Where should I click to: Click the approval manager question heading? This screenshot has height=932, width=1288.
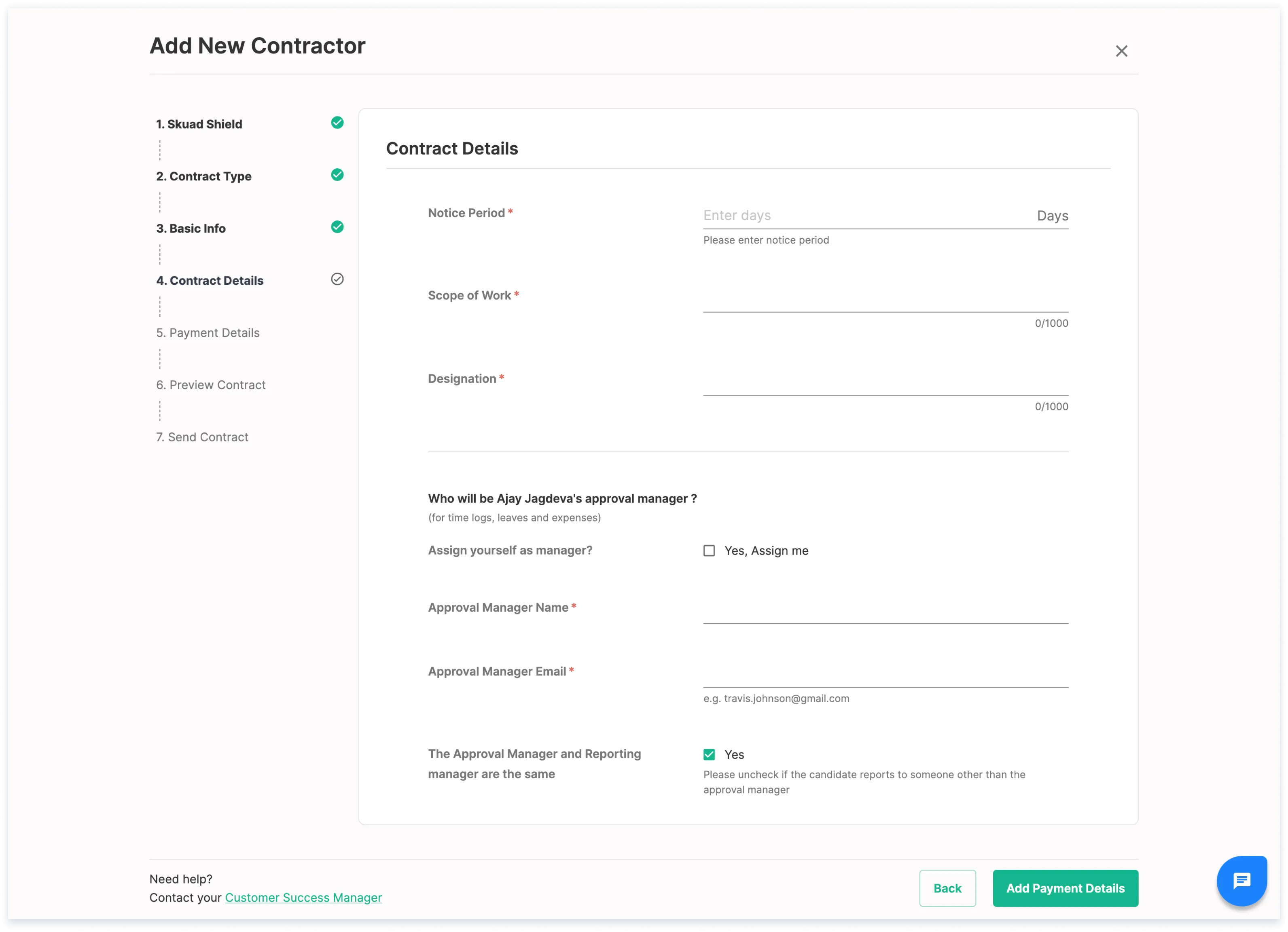(562, 499)
